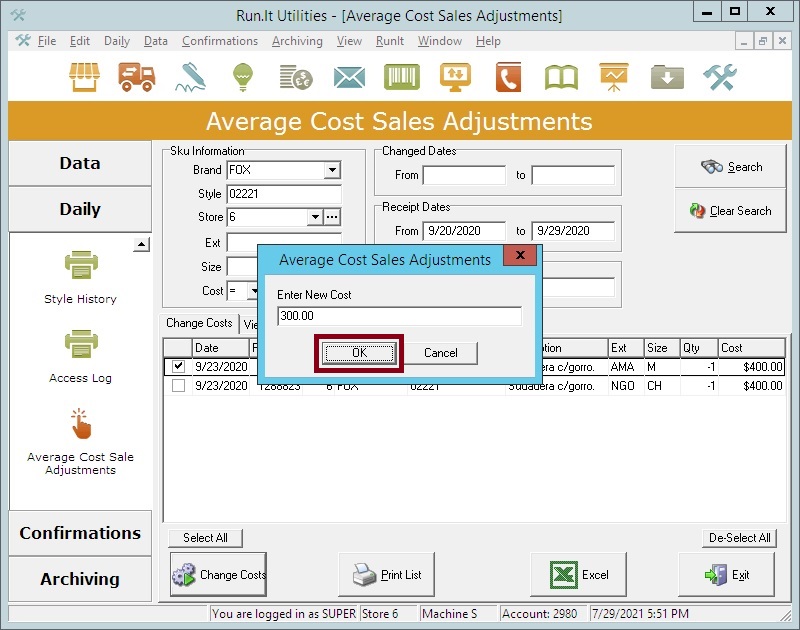
Task: Open the Edit menu
Action: click(x=80, y=41)
